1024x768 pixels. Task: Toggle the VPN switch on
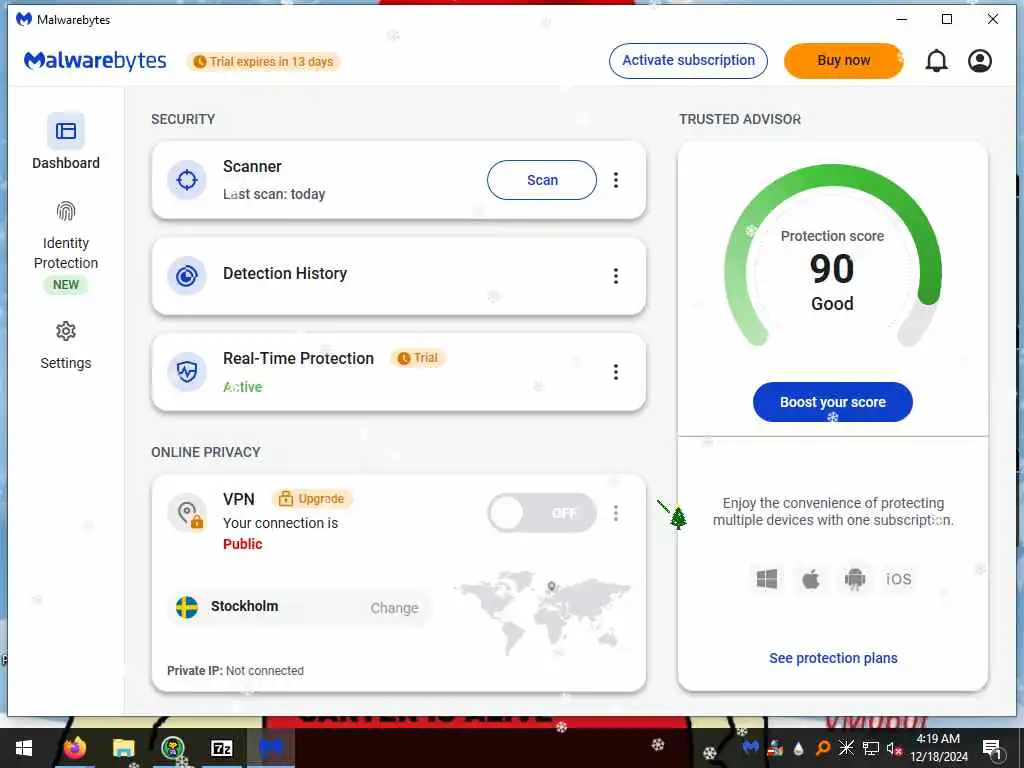click(x=541, y=513)
